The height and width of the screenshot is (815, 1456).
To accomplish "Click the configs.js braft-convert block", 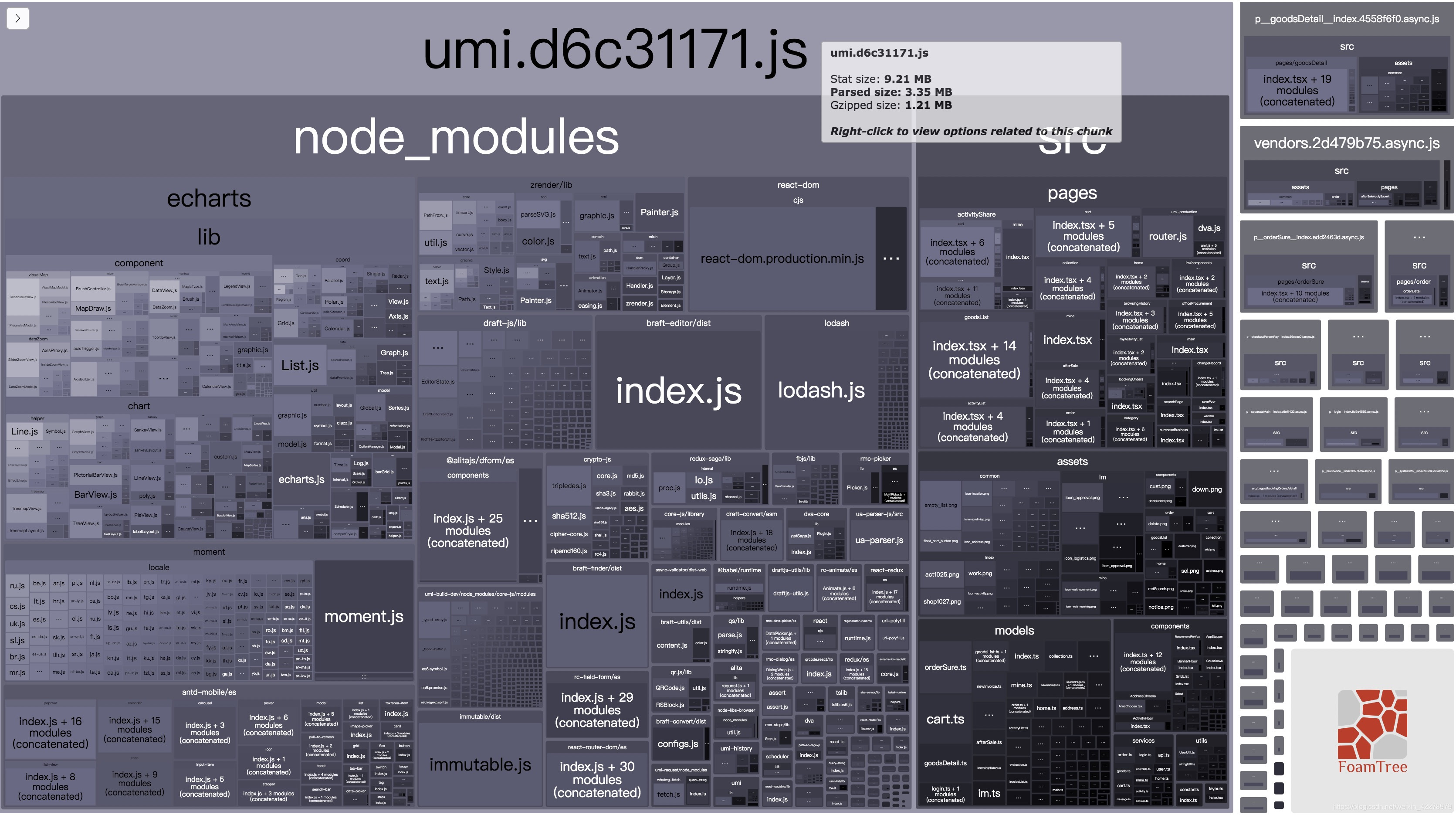I will (678, 744).
